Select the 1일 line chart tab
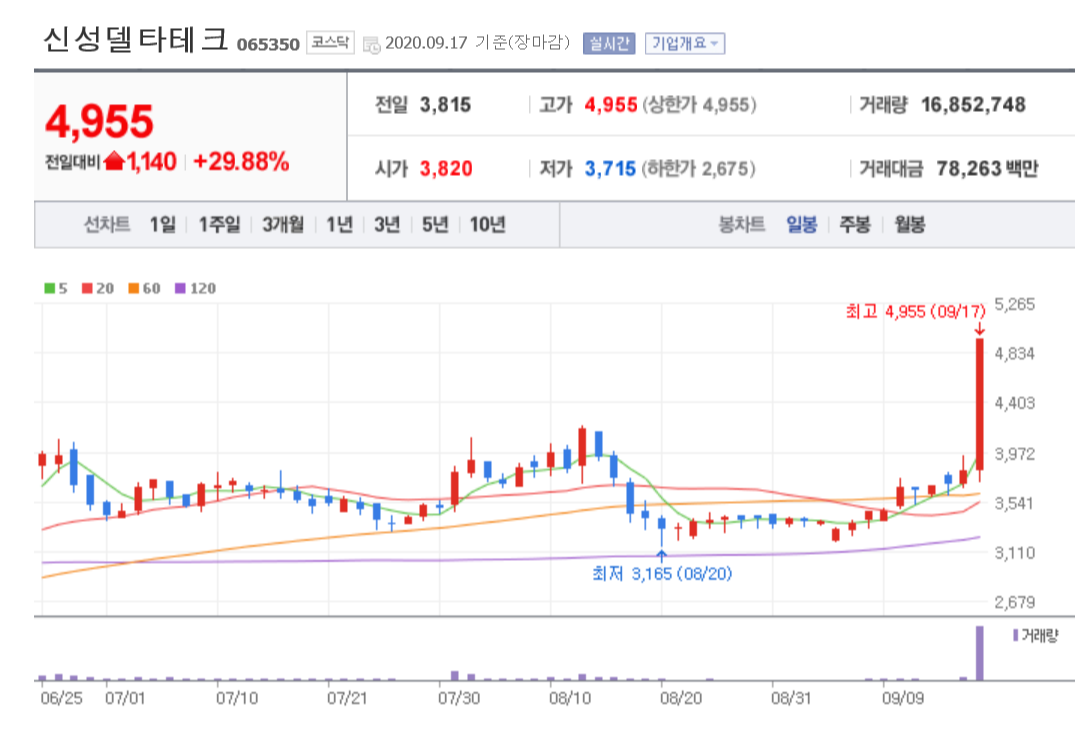 point(162,224)
